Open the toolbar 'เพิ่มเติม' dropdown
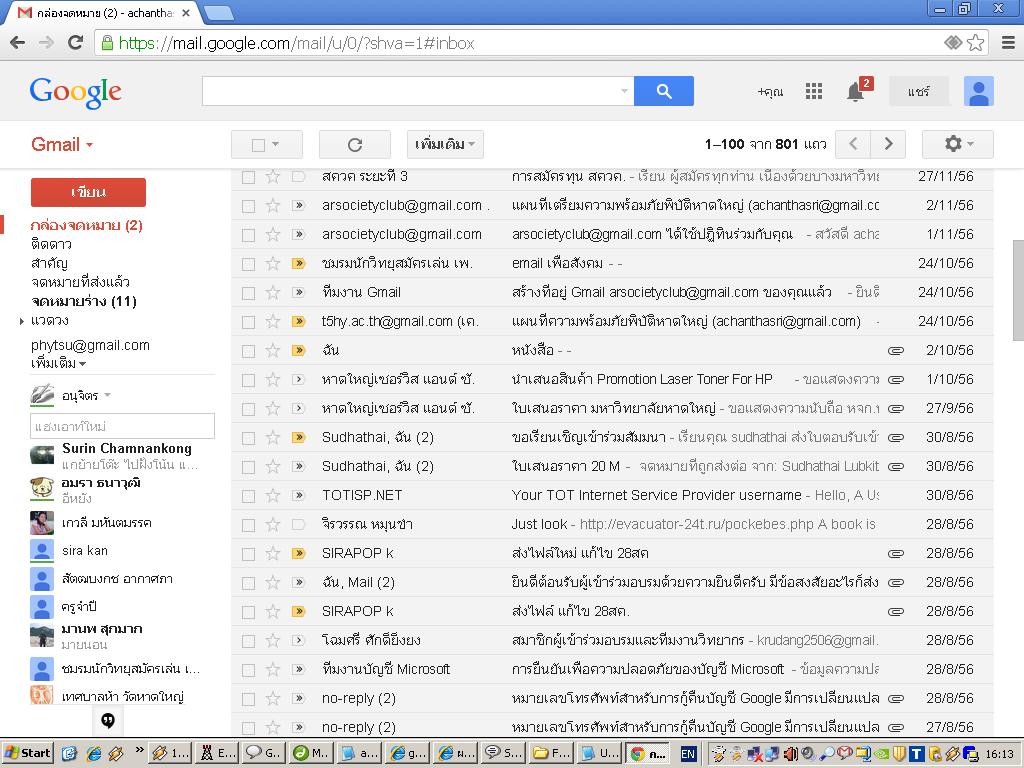Image resolution: width=1024 pixels, height=768 pixels. coord(445,144)
